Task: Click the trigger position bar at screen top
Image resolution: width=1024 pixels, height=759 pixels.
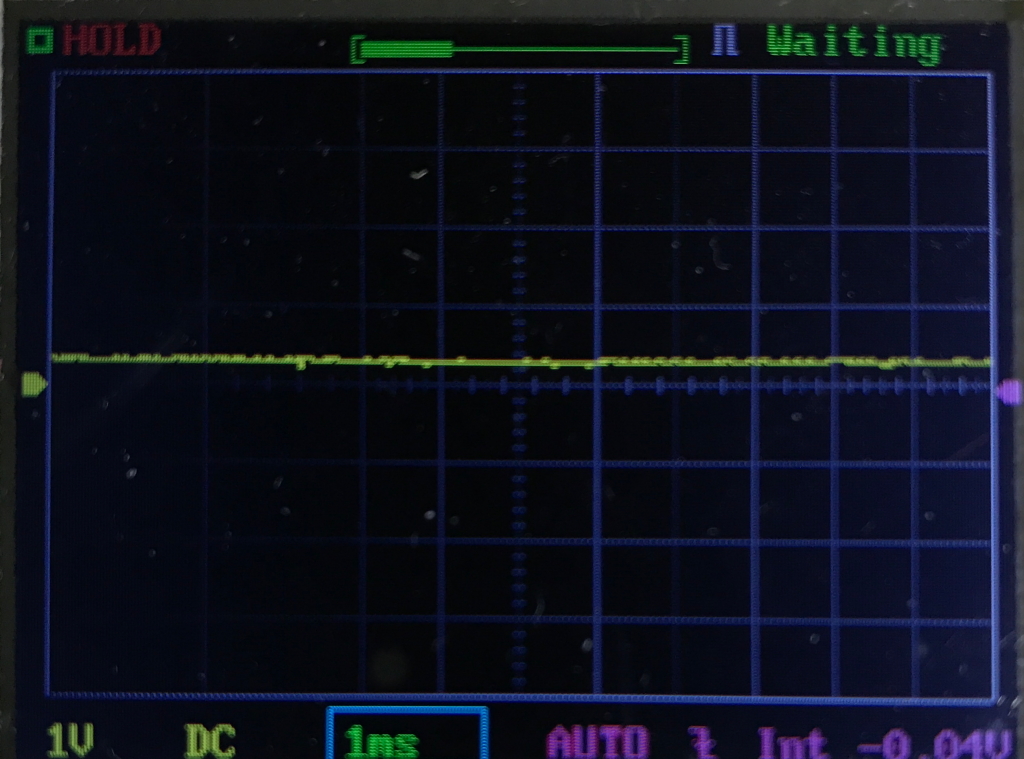Action: [520, 46]
